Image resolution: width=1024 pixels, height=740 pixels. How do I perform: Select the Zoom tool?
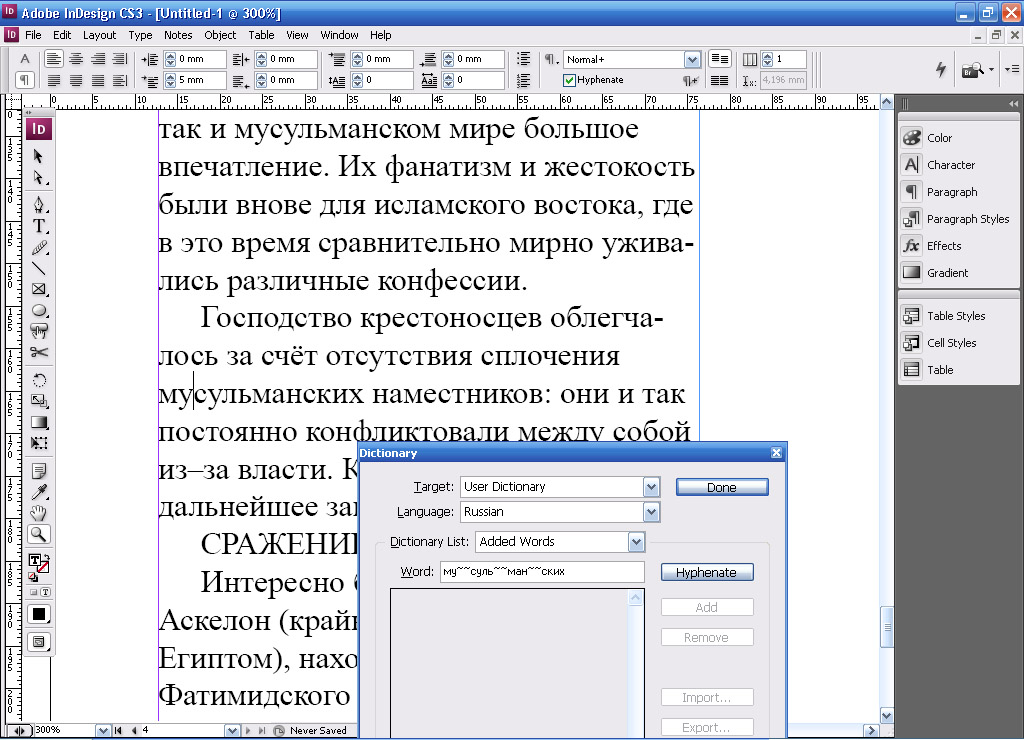click(x=39, y=534)
